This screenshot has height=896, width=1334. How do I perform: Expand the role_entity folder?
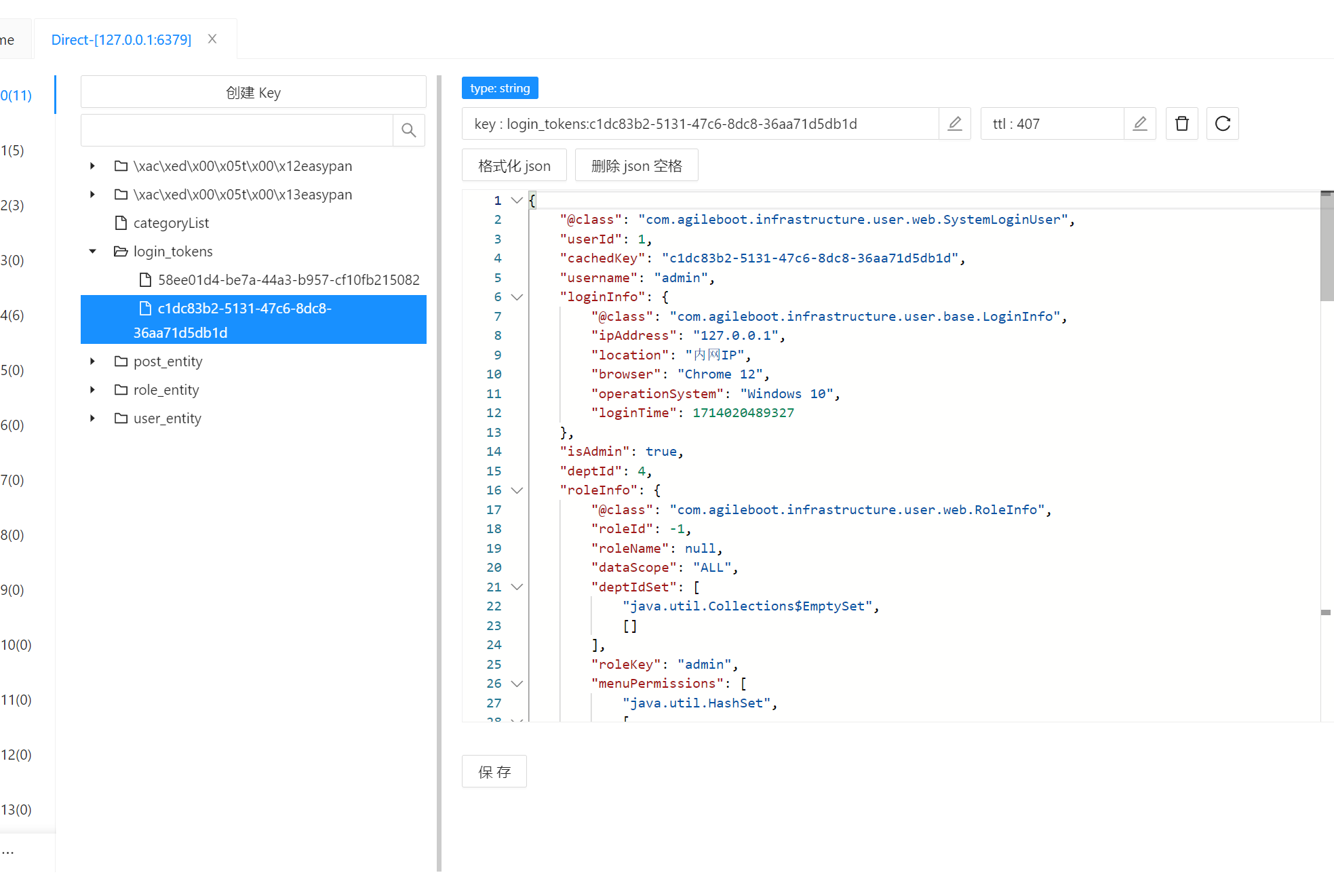pyautogui.click(x=92, y=389)
